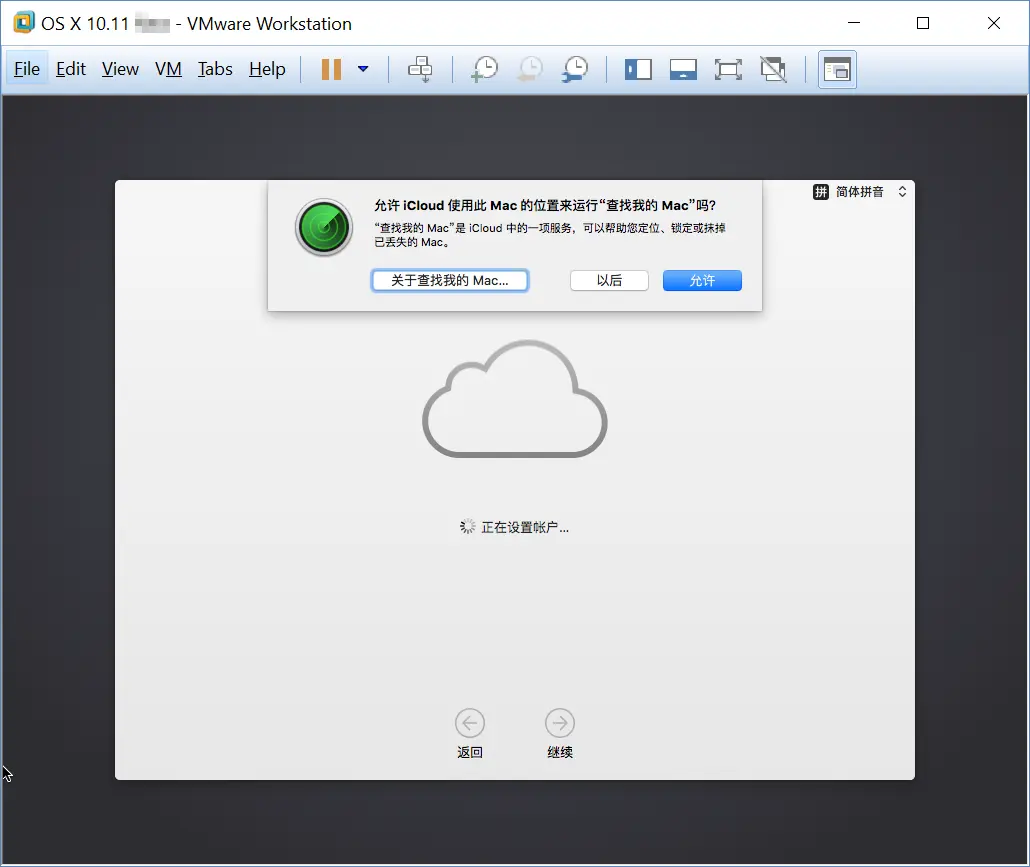Click 允许 to allow Find My Mac
The image size is (1030, 867).
[702, 280]
